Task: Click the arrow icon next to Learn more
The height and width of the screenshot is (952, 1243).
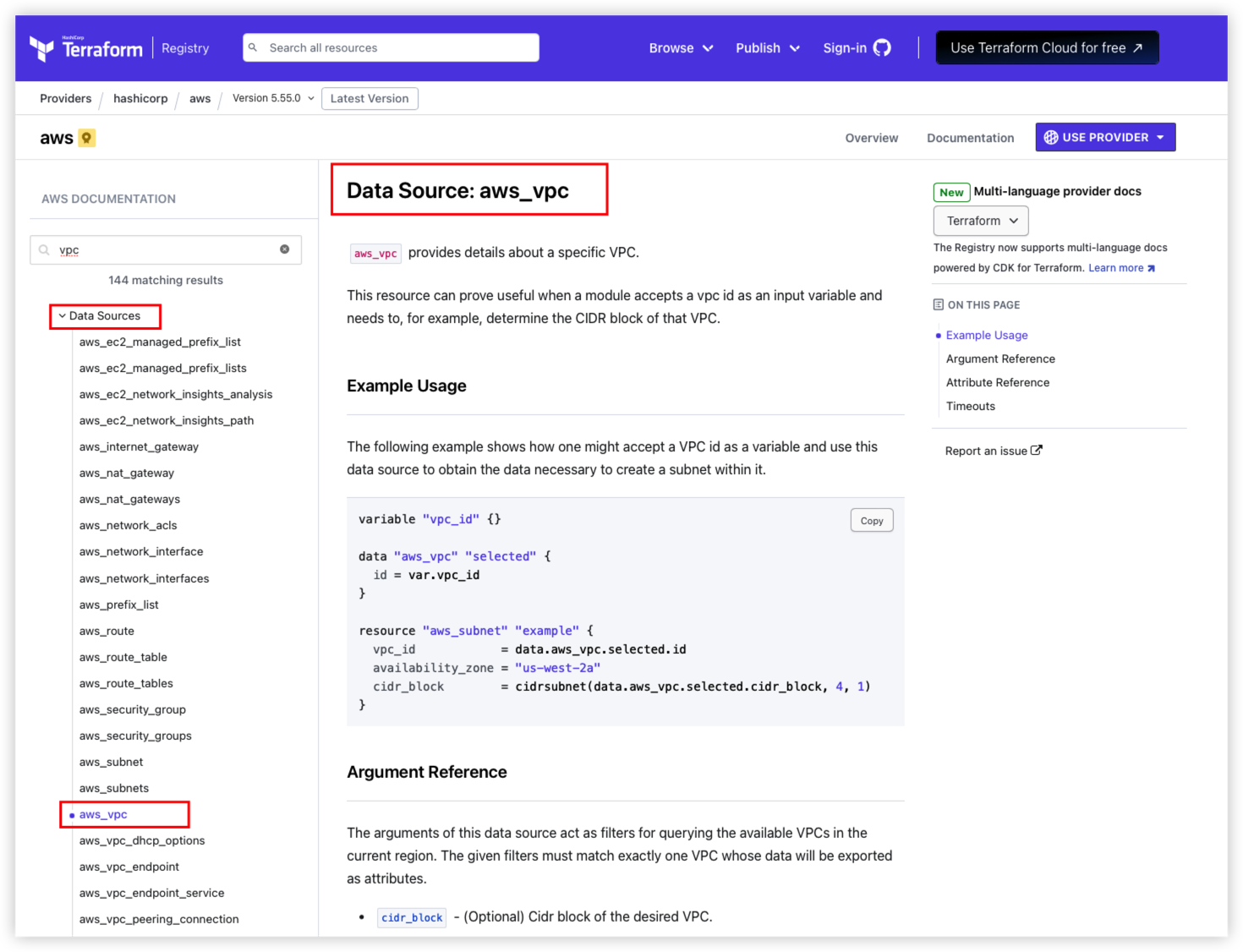Action: [1151, 268]
